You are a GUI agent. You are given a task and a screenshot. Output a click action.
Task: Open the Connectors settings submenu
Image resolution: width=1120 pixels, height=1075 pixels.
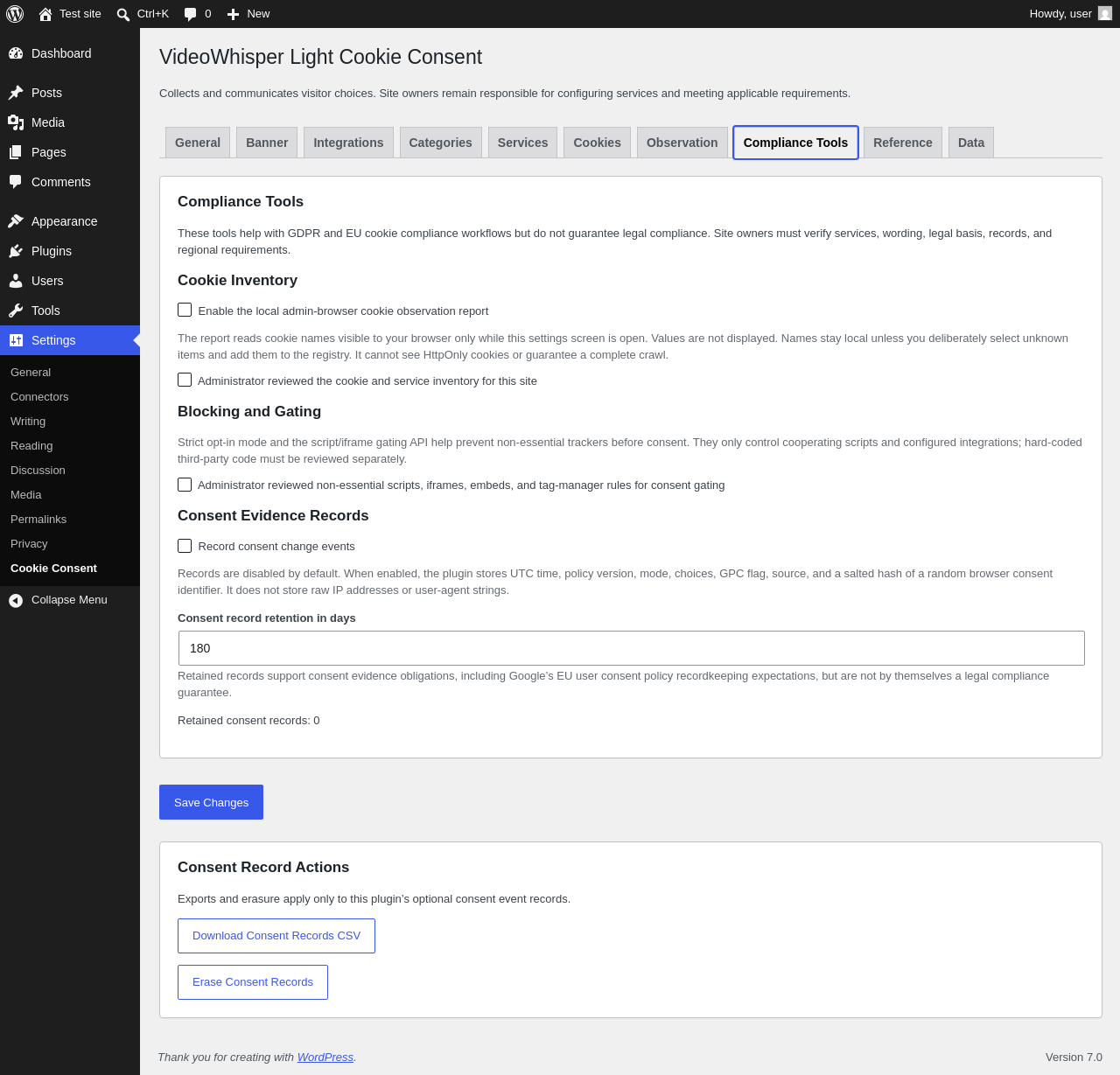pyautogui.click(x=39, y=397)
